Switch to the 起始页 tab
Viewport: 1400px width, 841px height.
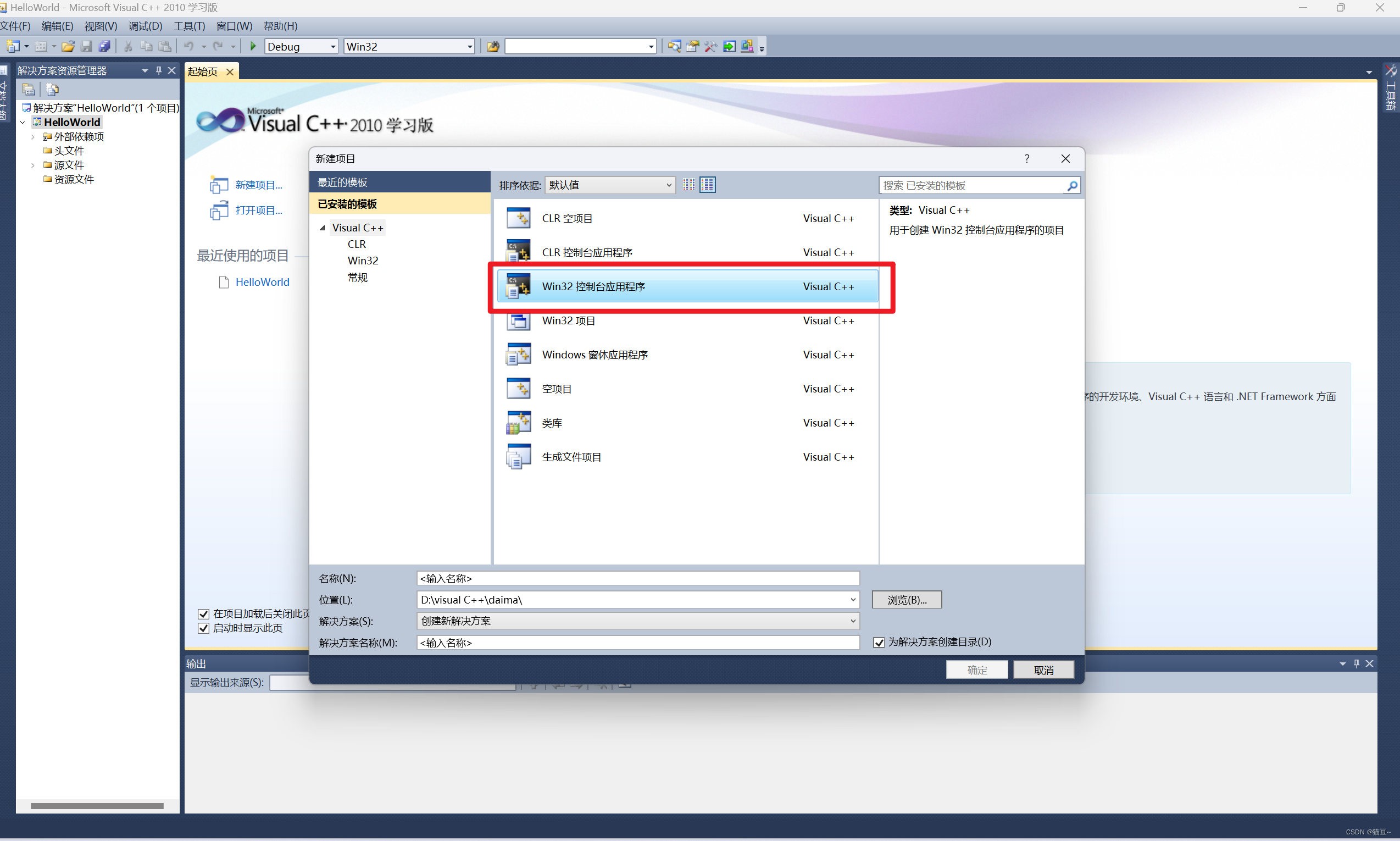pyautogui.click(x=202, y=71)
